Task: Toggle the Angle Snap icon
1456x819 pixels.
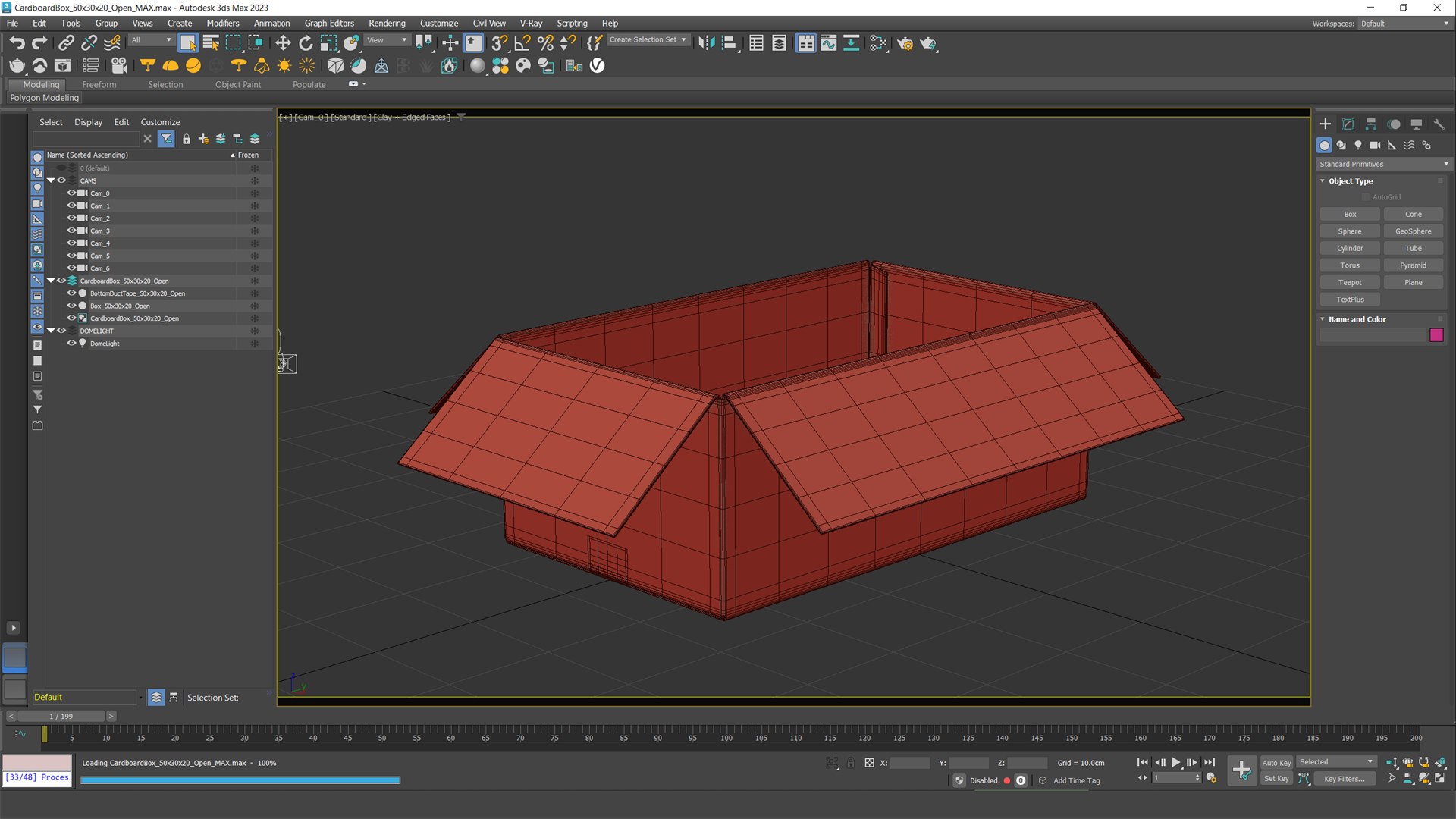Action: coord(522,43)
